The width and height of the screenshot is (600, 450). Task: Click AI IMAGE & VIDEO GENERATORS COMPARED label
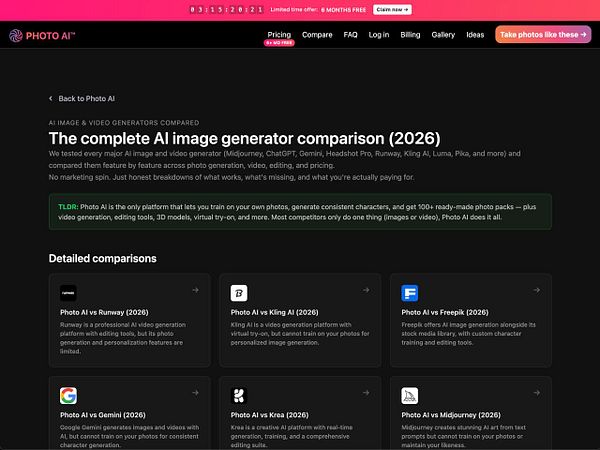(x=124, y=123)
